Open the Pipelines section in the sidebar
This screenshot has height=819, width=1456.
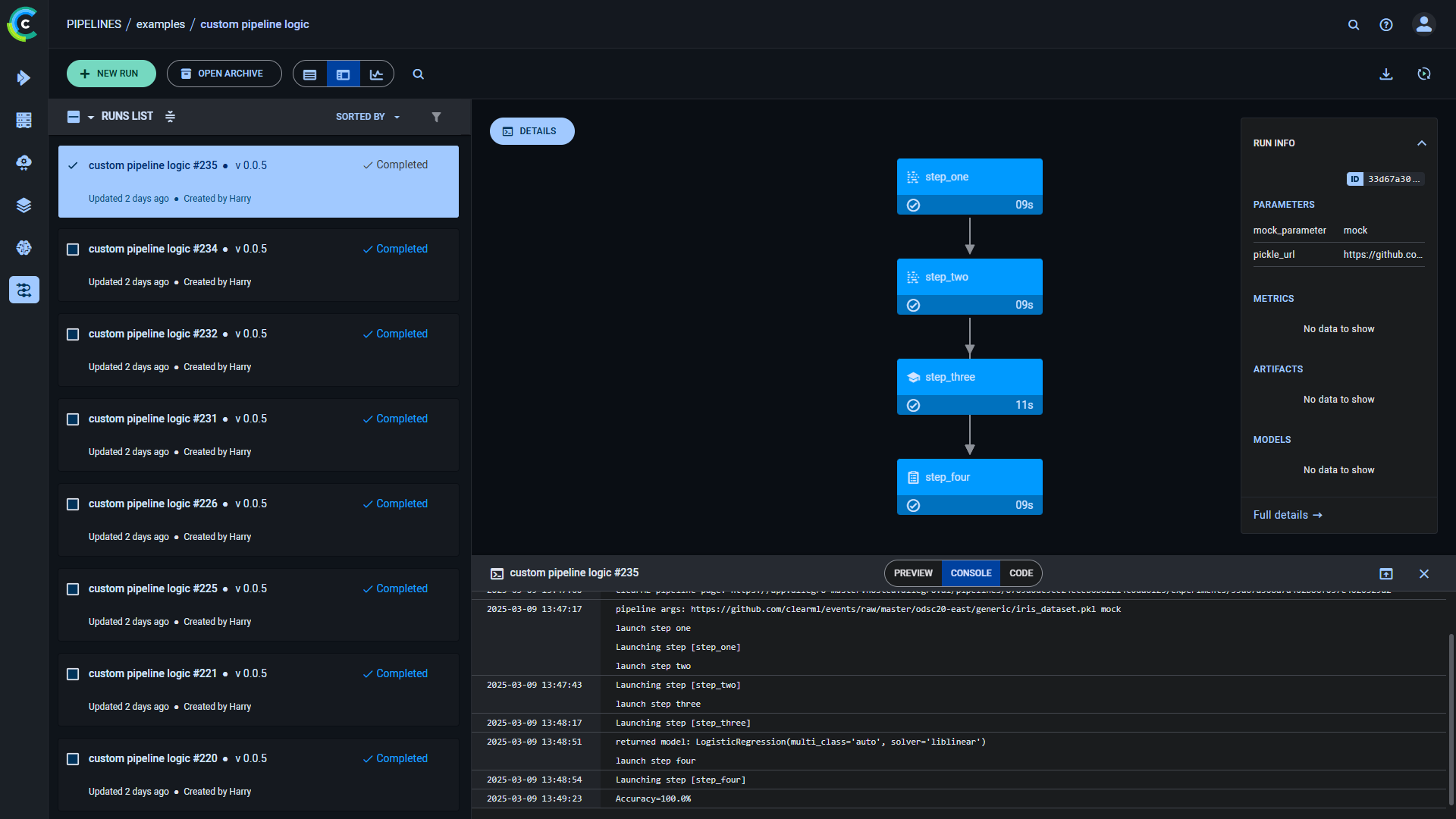point(24,290)
